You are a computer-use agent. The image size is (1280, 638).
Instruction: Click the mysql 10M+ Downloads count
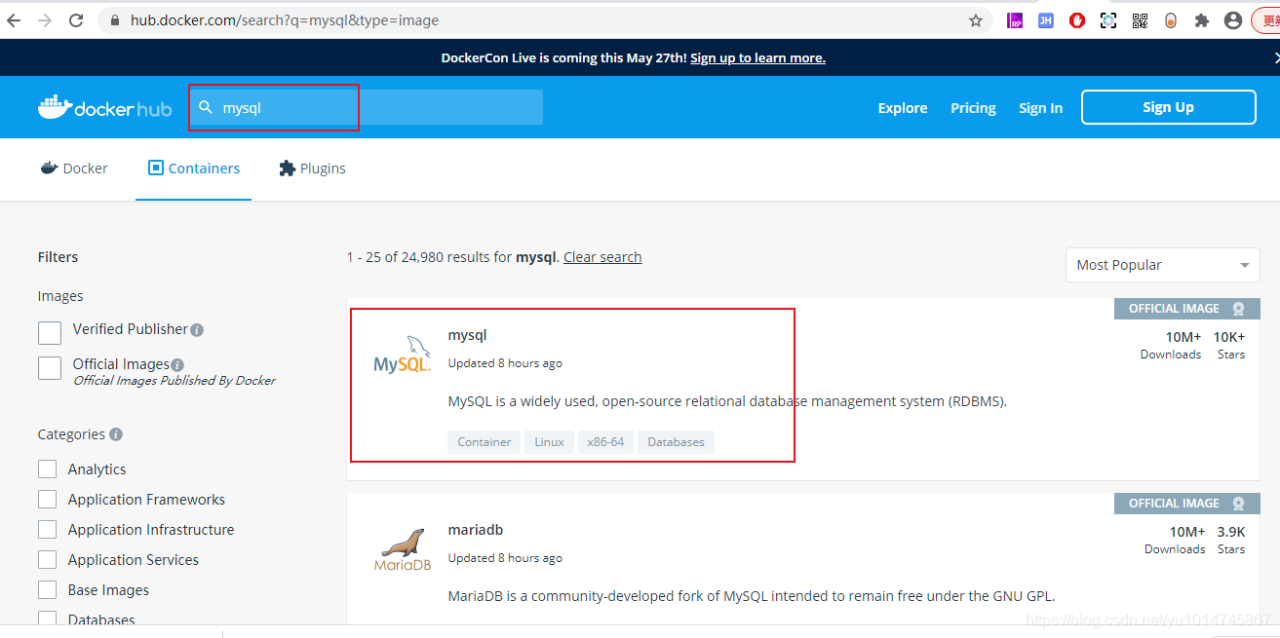coord(1183,337)
